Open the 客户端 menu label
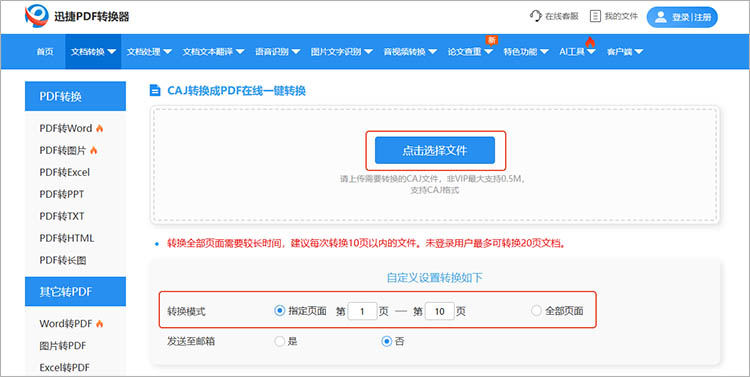 [x=619, y=52]
